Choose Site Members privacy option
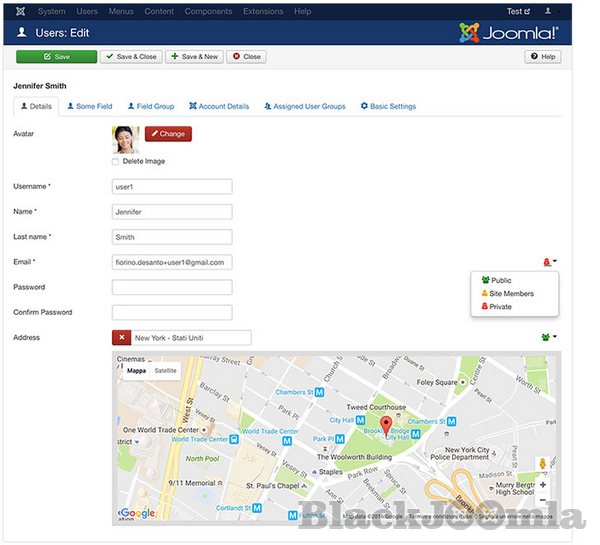This screenshot has height=545, width=600. (x=512, y=294)
